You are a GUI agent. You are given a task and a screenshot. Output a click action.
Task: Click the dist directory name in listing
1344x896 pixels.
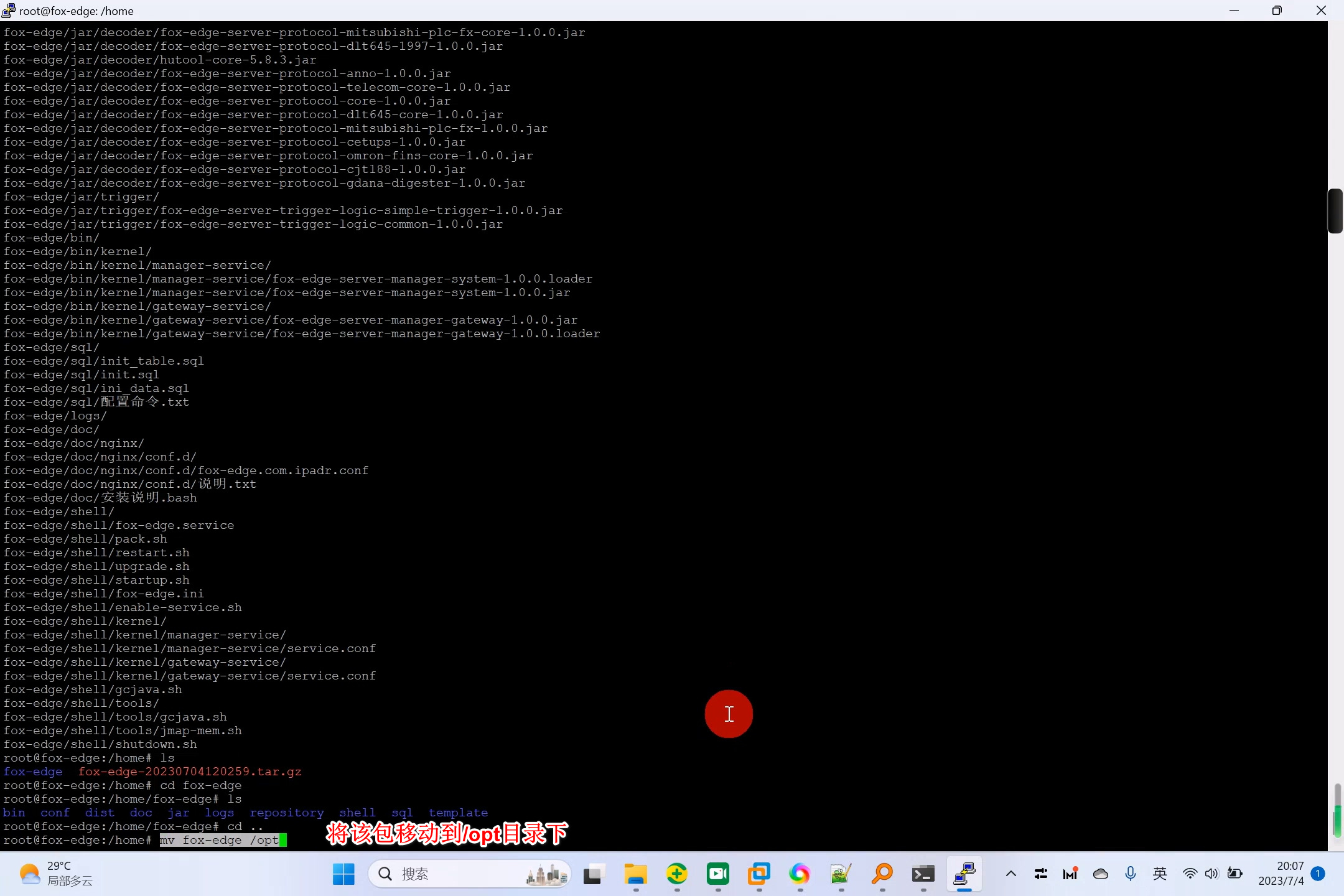pos(100,813)
